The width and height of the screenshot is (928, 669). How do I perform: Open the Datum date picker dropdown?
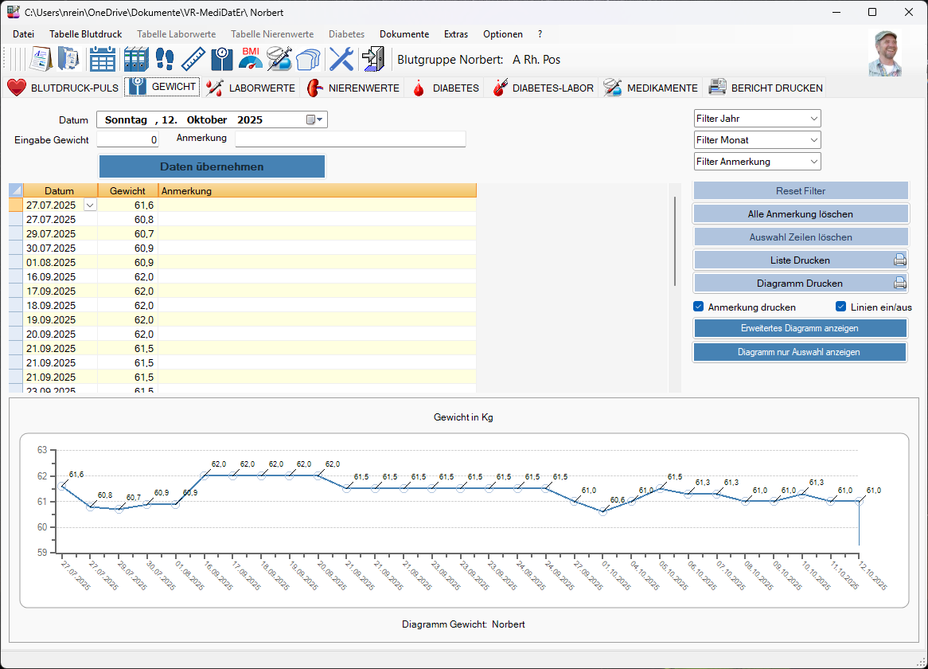(315, 119)
